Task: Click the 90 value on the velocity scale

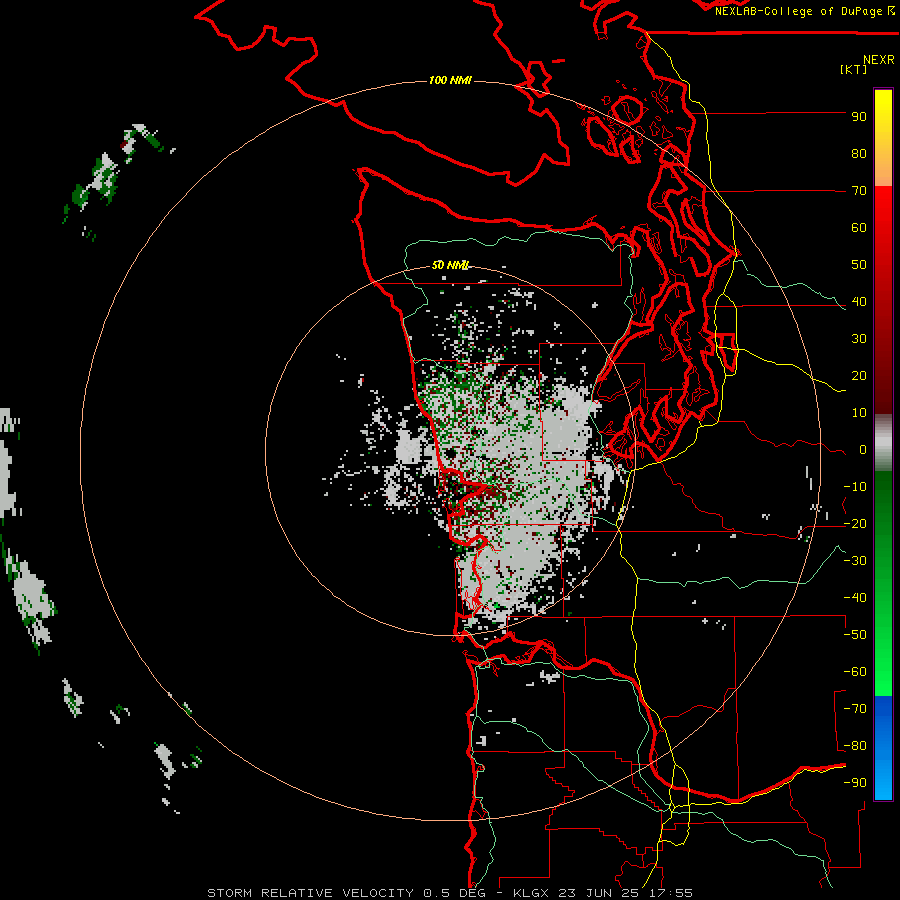Action: [x=859, y=117]
